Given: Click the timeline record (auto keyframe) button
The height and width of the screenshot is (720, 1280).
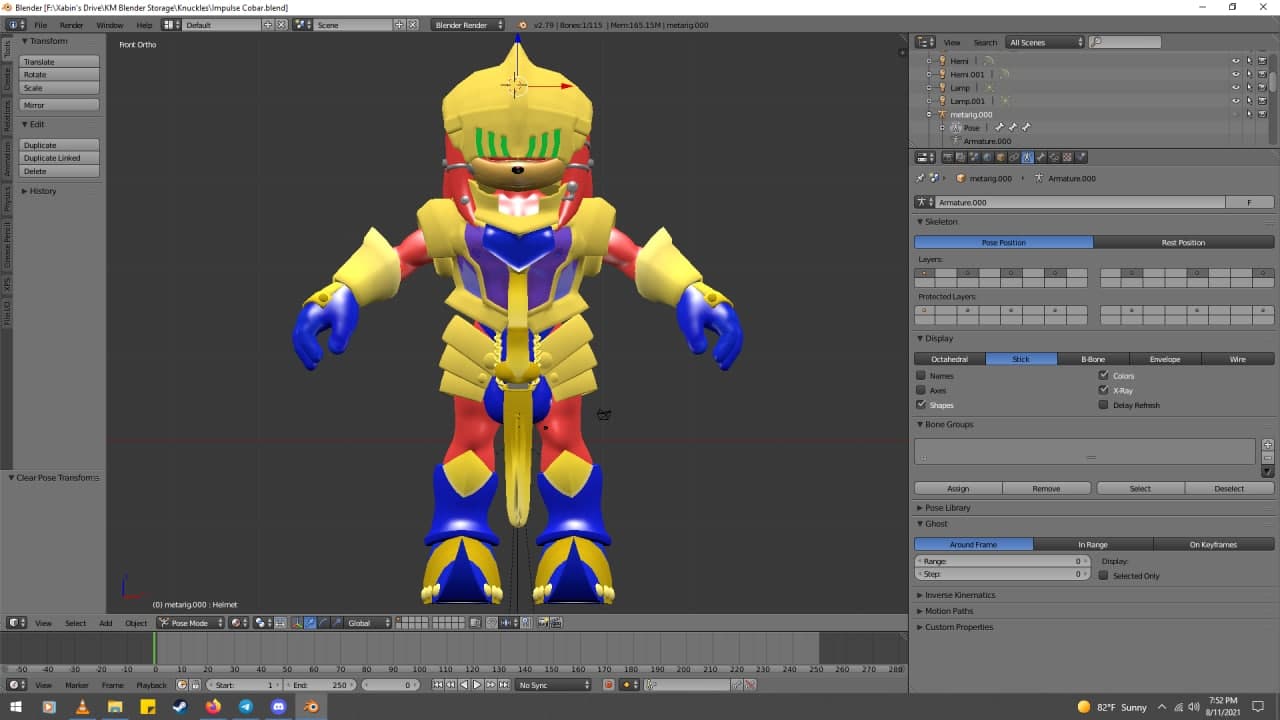Looking at the screenshot, I should click(608, 685).
